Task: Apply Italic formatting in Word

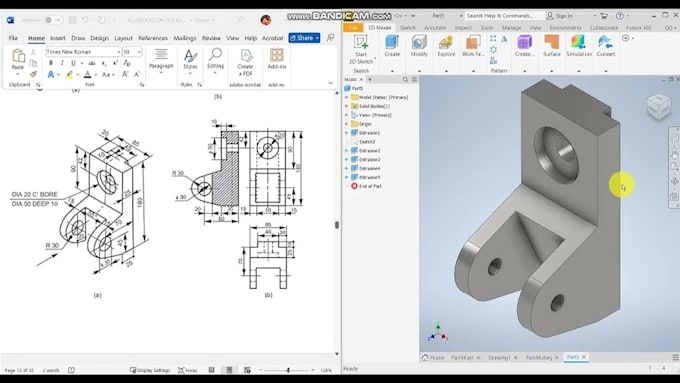Action: [x=62, y=63]
